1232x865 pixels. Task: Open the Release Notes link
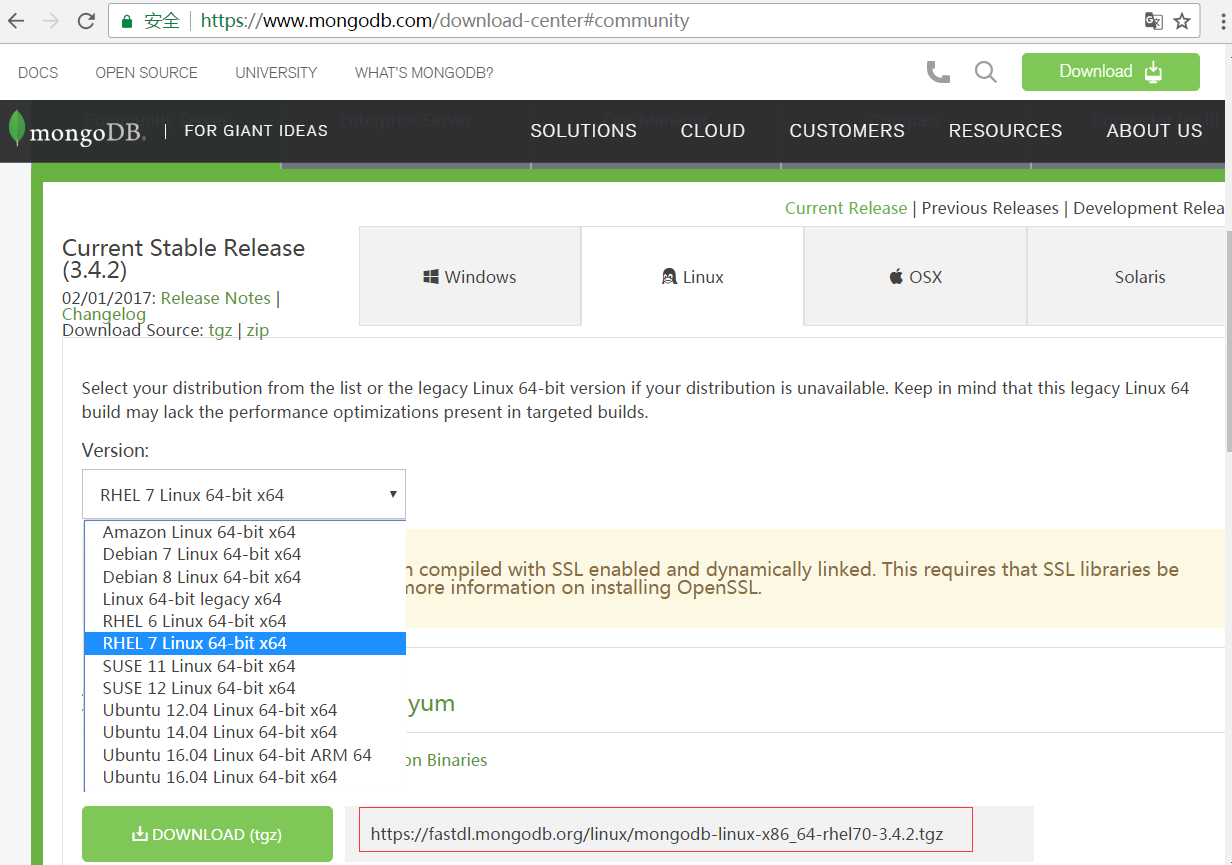click(215, 298)
